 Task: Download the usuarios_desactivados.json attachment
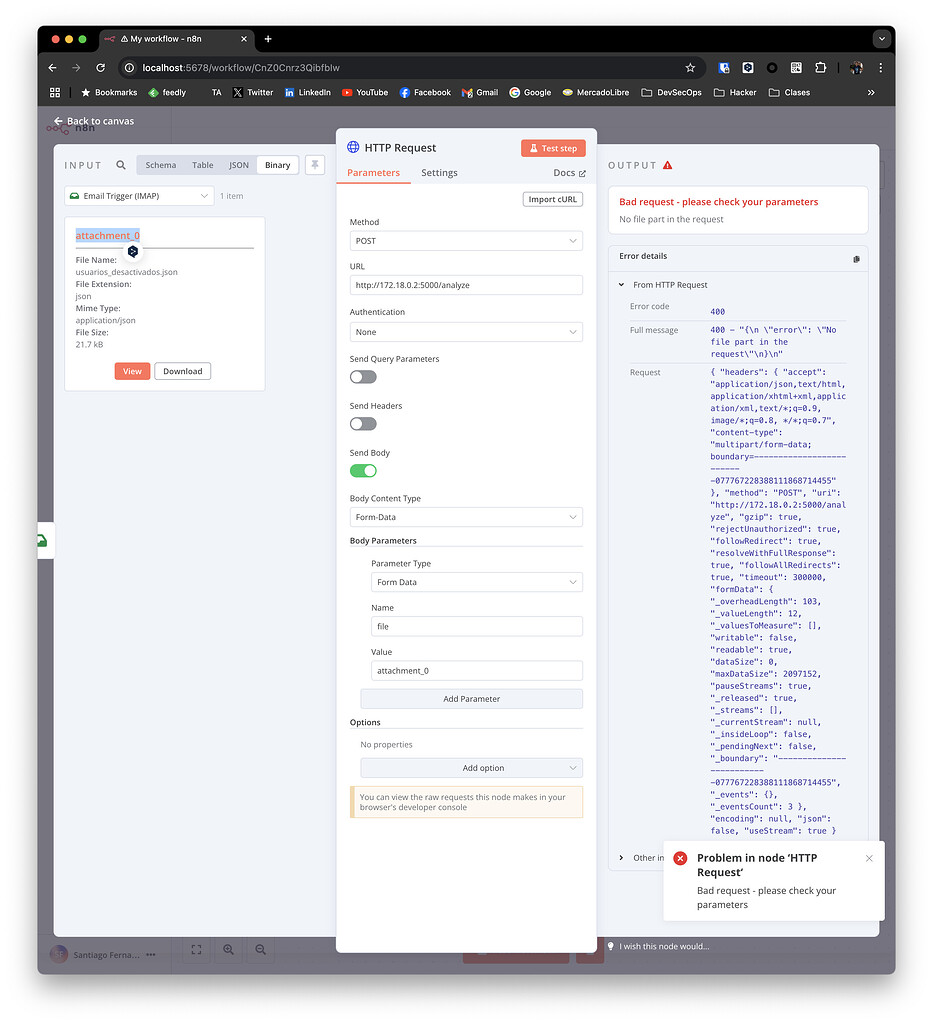coord(182,371)
